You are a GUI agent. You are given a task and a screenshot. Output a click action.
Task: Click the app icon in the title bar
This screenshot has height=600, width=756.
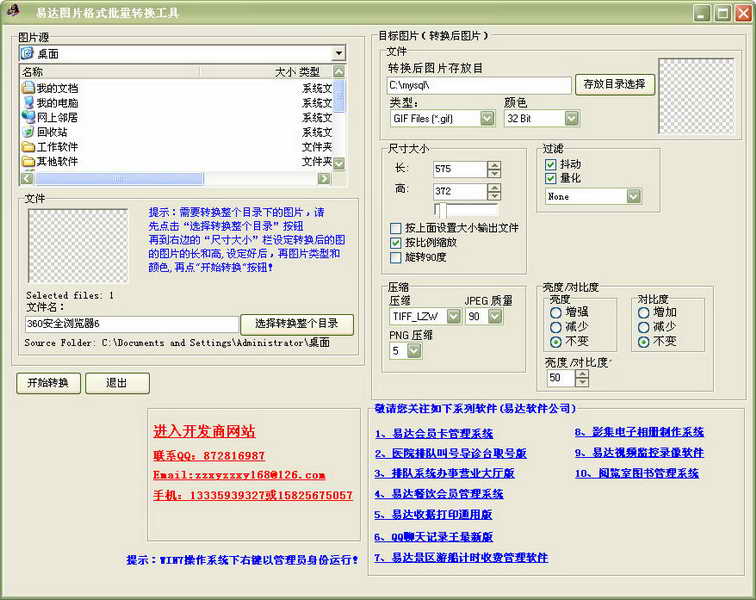click(x=14, y=11)
